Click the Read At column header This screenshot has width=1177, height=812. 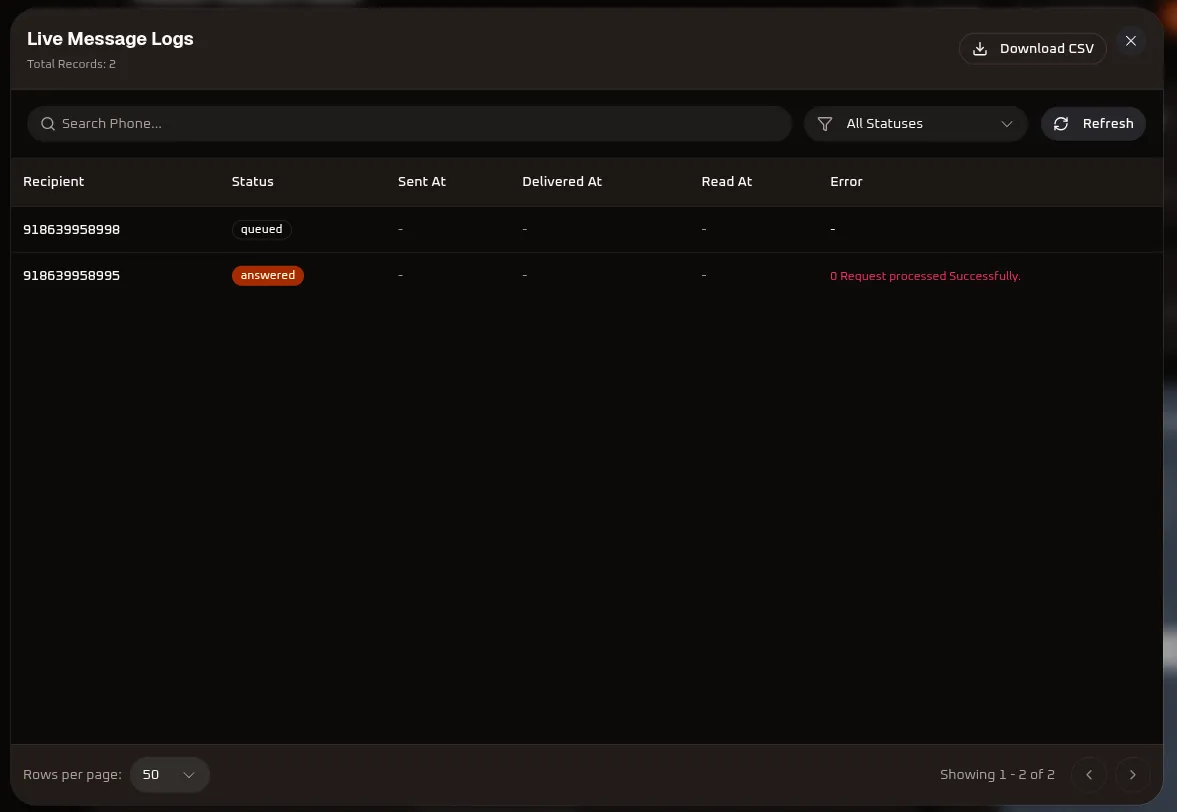coord(727,182)
